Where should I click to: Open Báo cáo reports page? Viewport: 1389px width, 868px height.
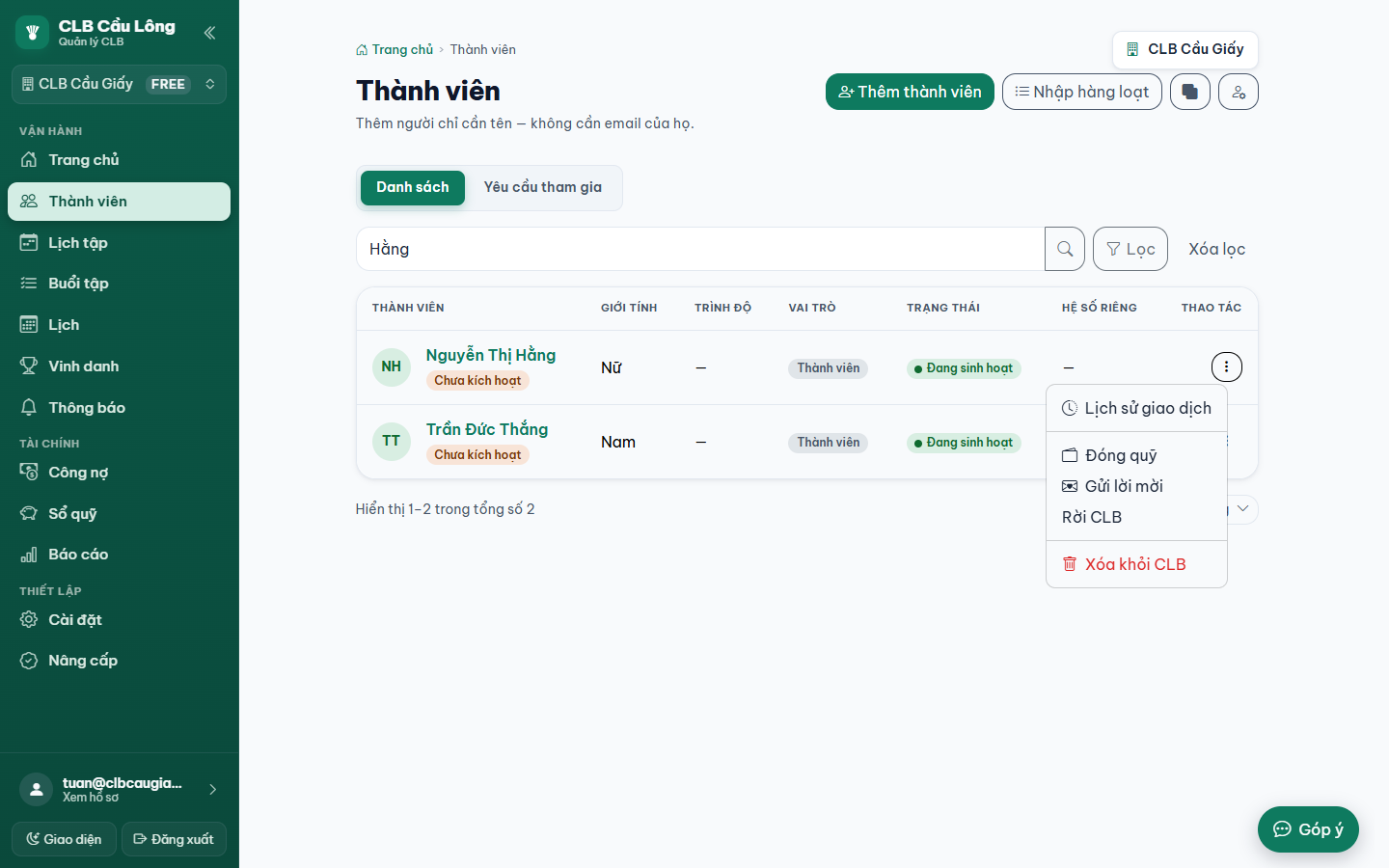coord(119,555)
